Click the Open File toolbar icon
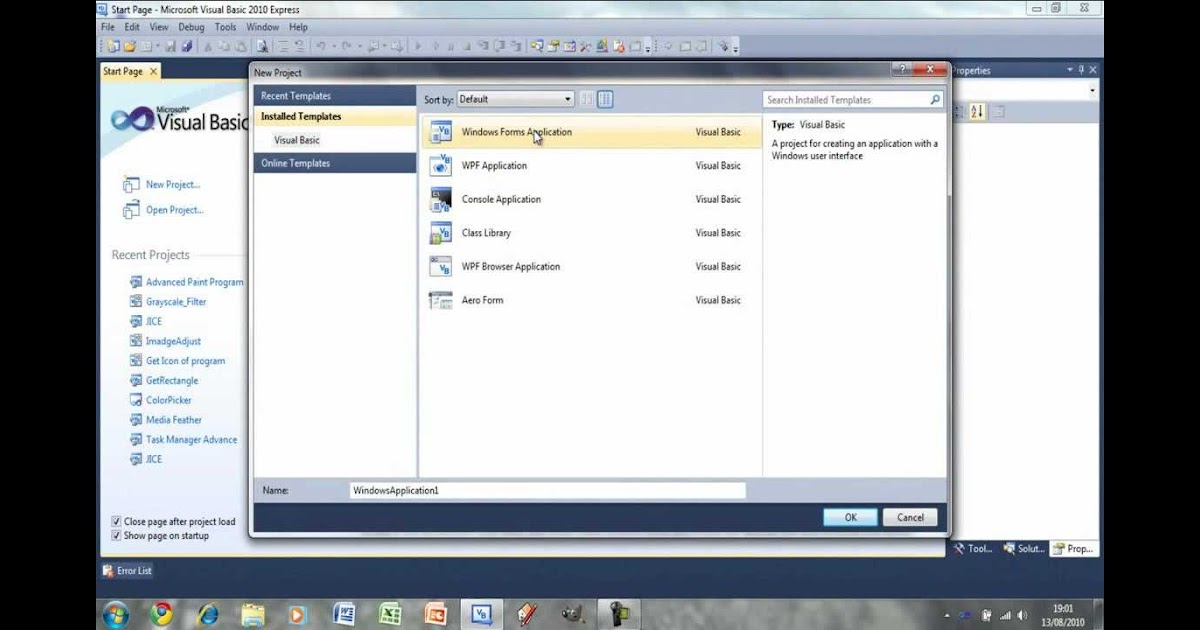Image resolution: width=1200 pixels, height=630 pixels. [128, 46]
